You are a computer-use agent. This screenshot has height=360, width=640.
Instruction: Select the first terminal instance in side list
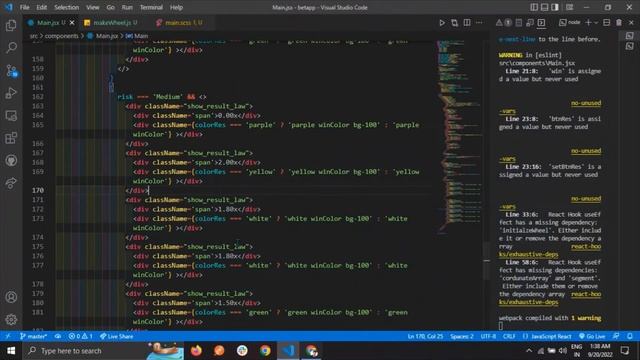coord(629,36)
